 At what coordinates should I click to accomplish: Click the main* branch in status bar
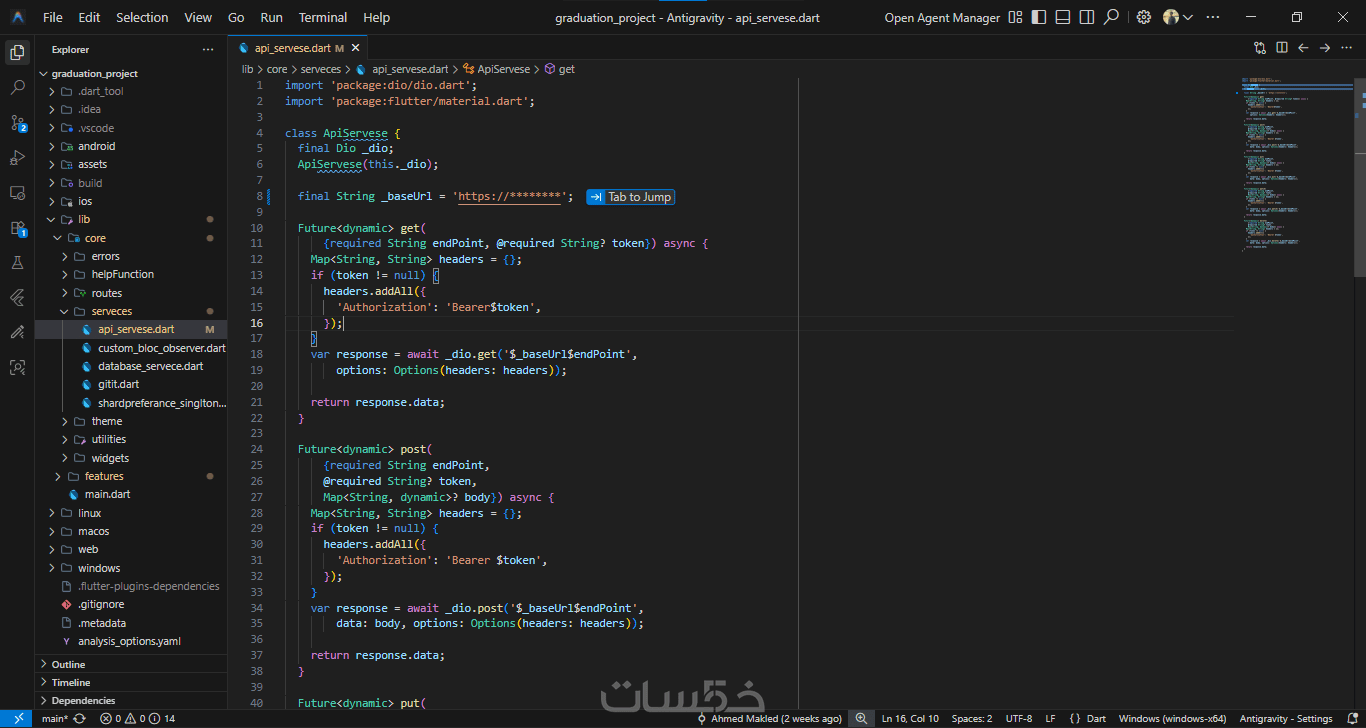54,718
